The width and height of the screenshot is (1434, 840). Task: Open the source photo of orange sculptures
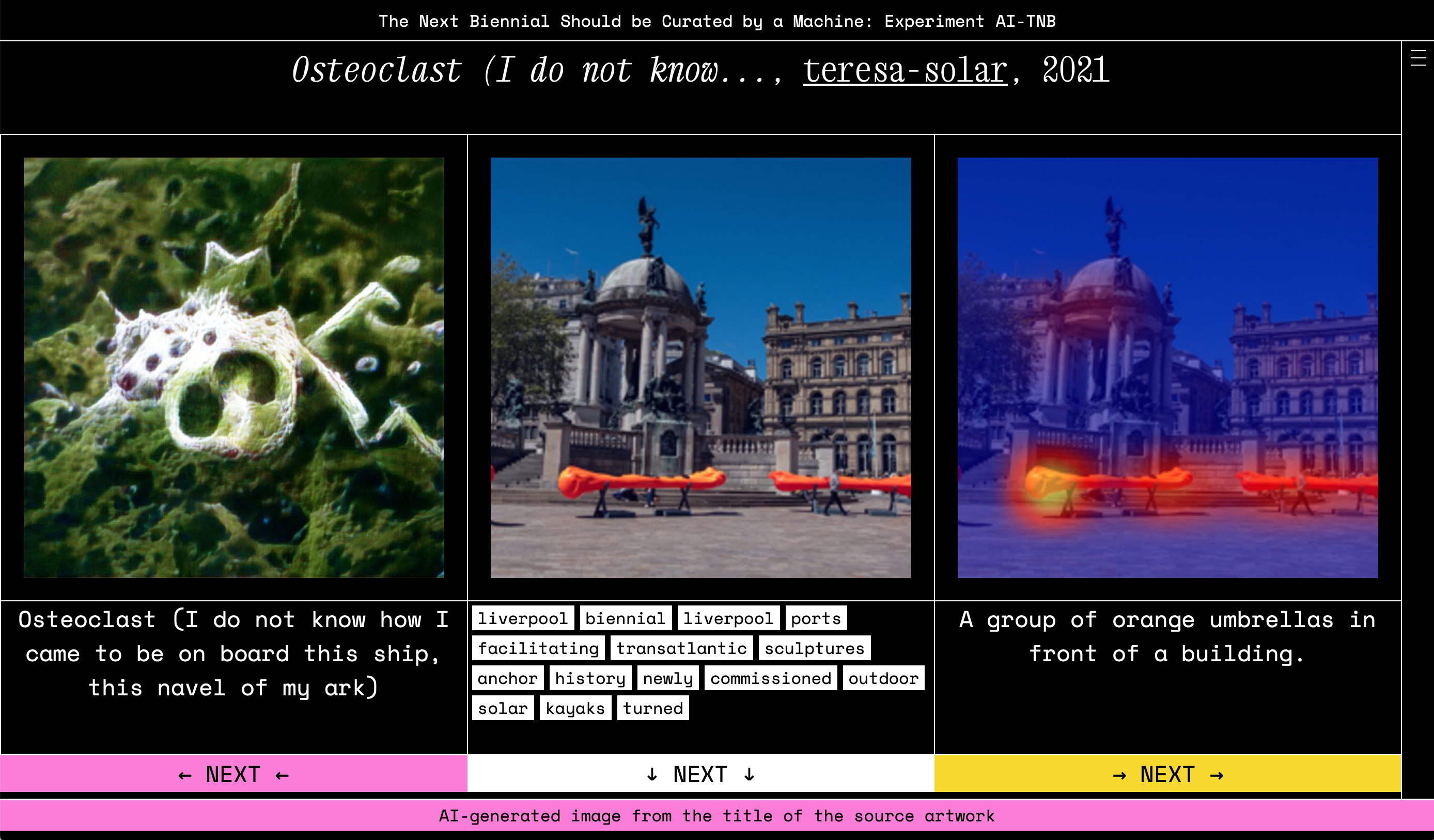[x=700, y=368]
